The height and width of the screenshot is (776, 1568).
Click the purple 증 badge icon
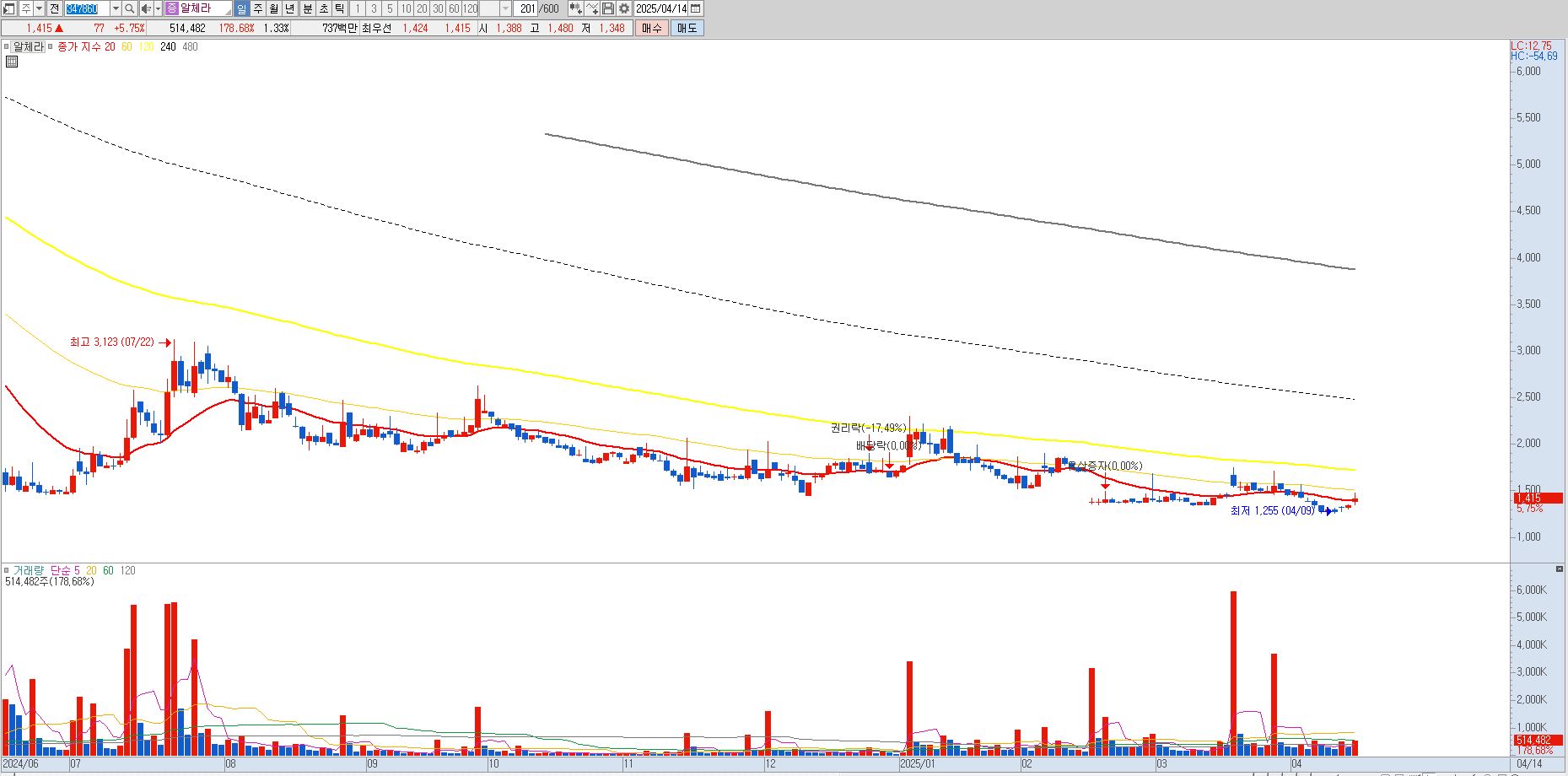pyautogui.click(x=172, y=8)
